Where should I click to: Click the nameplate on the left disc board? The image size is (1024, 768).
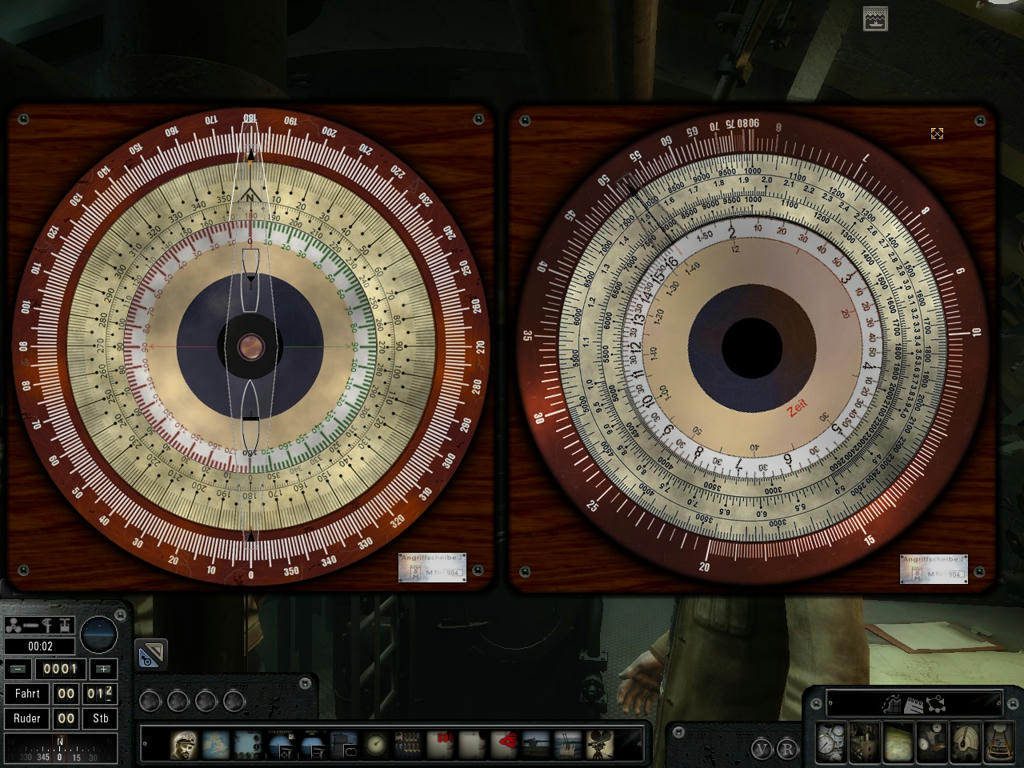432,568
